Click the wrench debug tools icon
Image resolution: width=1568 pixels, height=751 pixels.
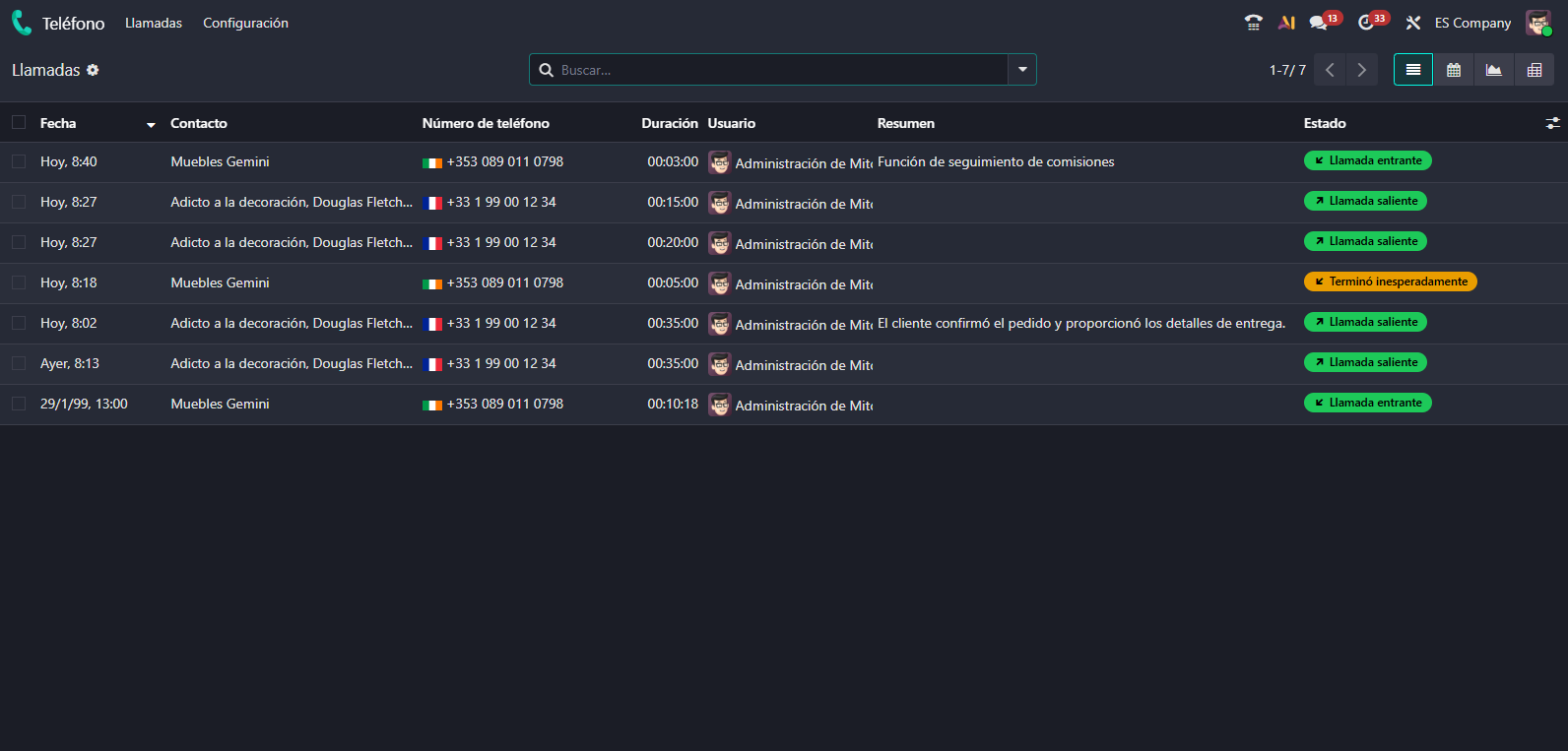1412,23
